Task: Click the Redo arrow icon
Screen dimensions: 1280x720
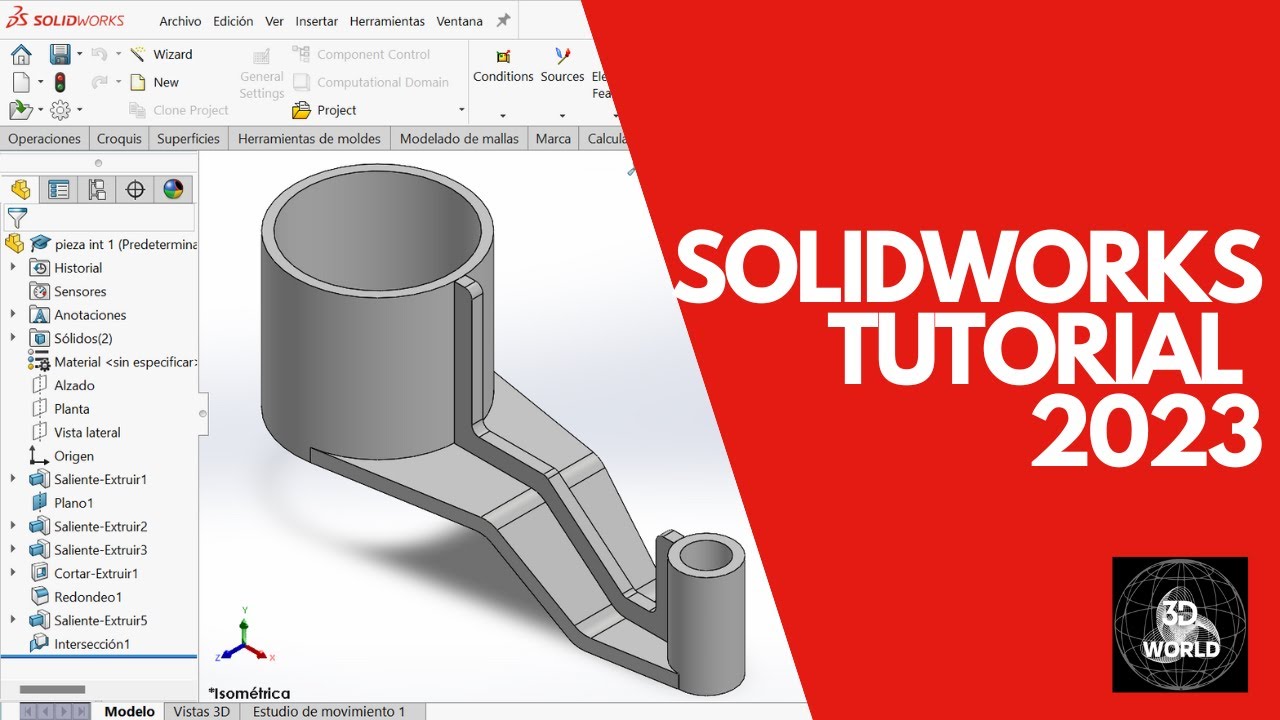Action: [x=99, y=82]
